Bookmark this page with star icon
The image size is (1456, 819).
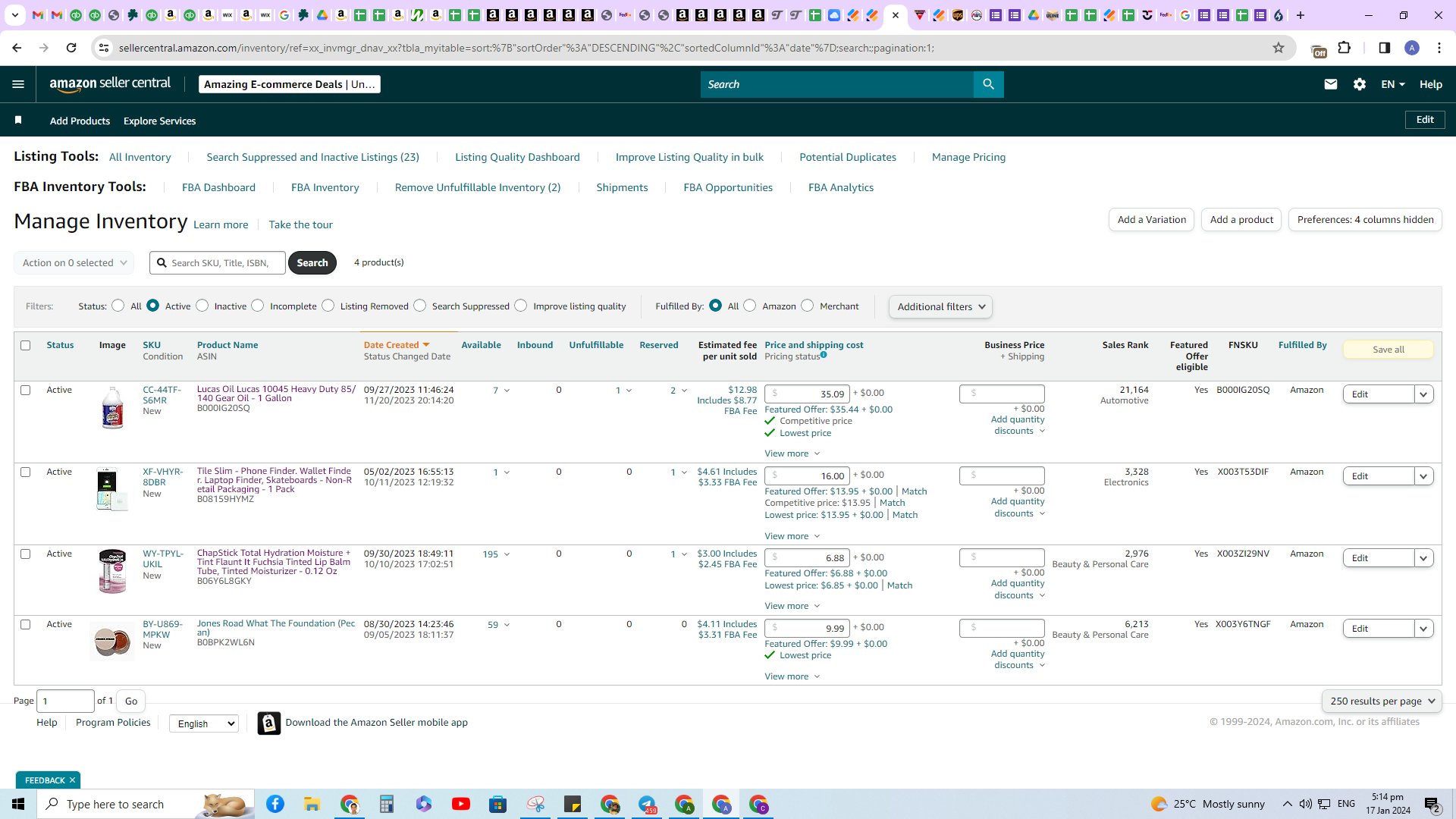point(1279,48)
